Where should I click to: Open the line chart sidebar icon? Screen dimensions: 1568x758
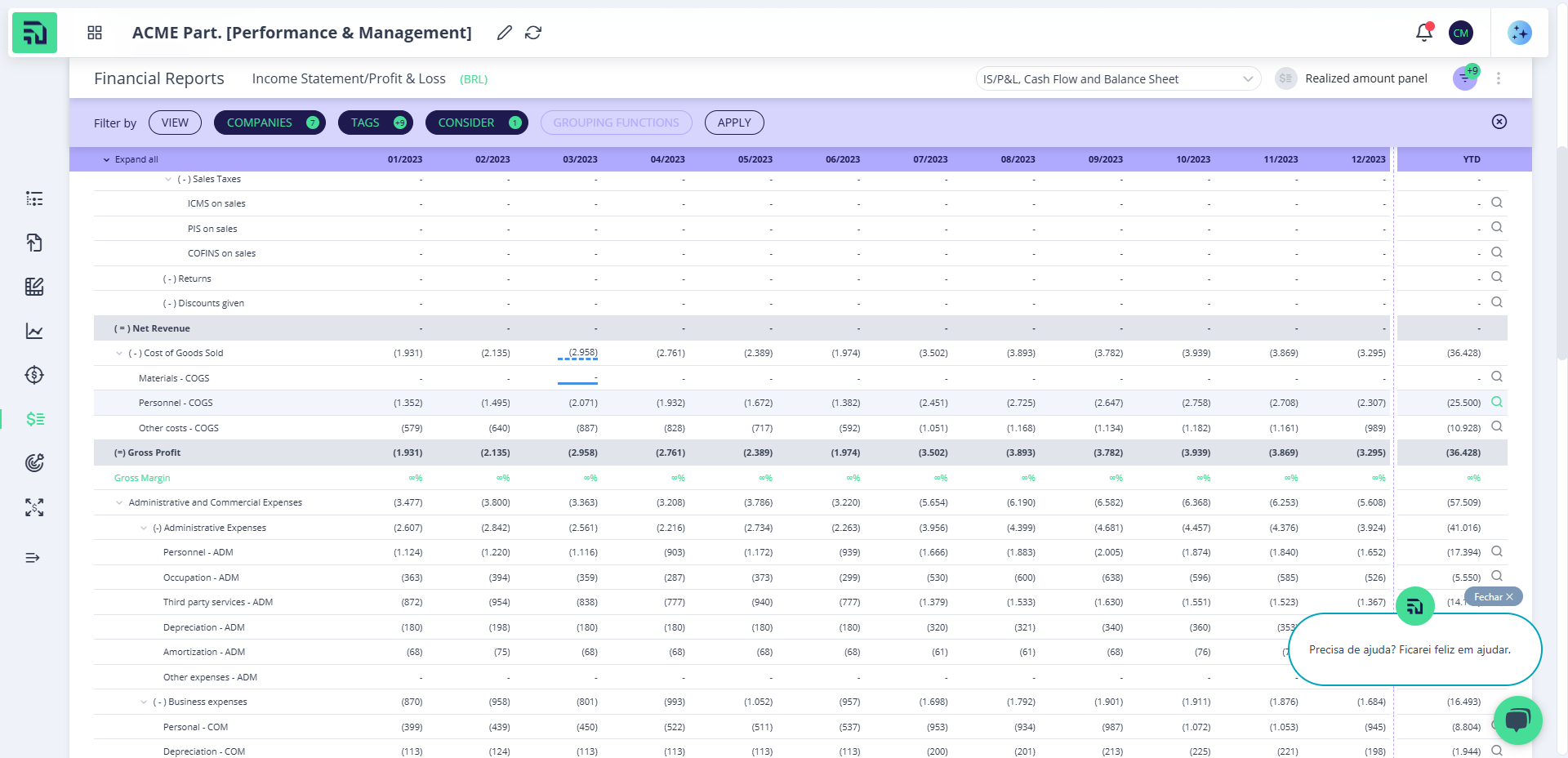(x=34, y=331)
